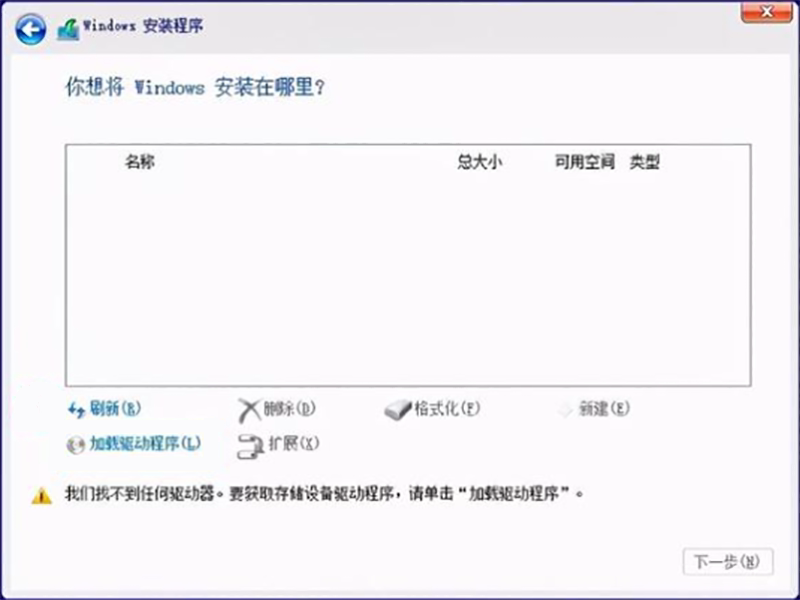
Task: Select the 刷新(R) refresh link
Action: click(x=115, y=409)
